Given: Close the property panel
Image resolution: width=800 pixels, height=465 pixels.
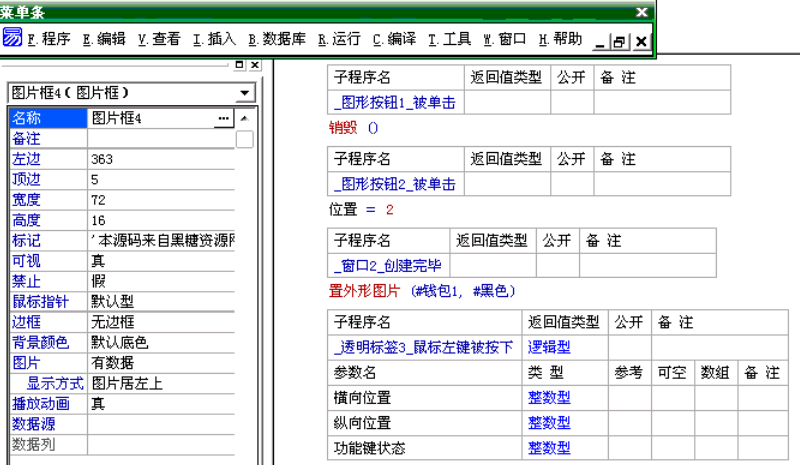Looking at the screenshot, I should [255, 65].
